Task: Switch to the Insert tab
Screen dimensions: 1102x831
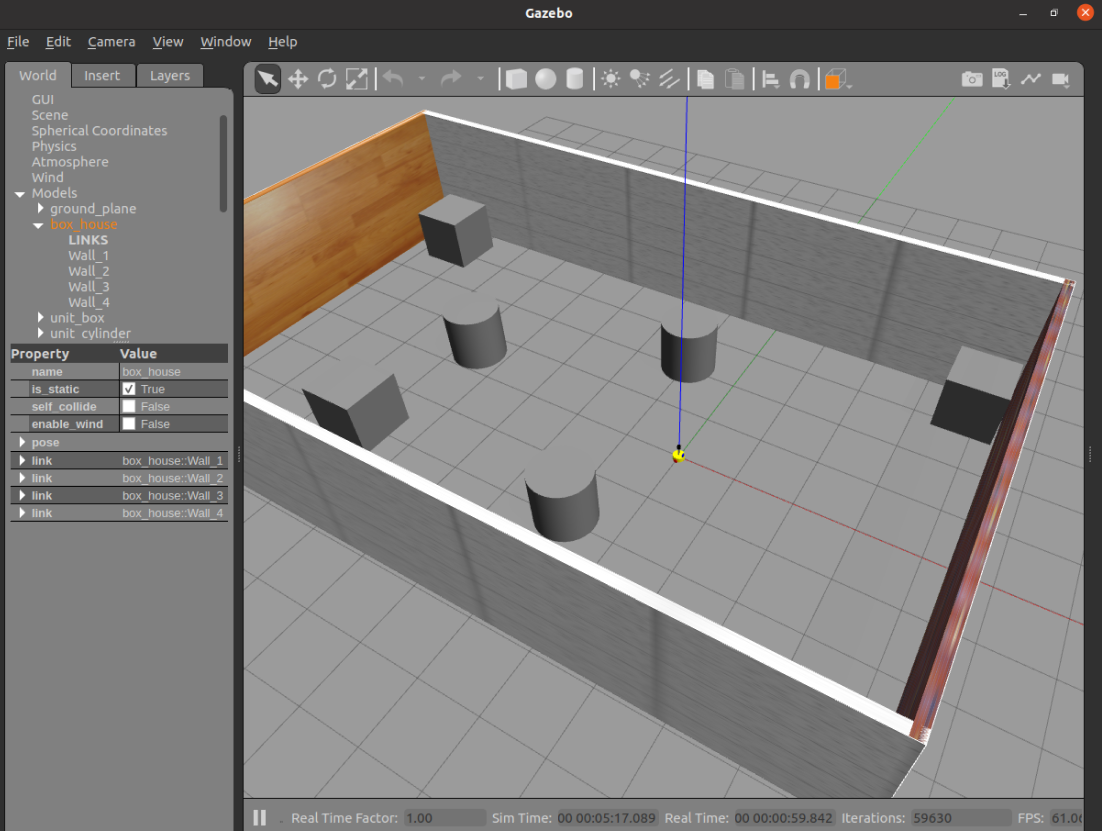Action: pos(102,75)
